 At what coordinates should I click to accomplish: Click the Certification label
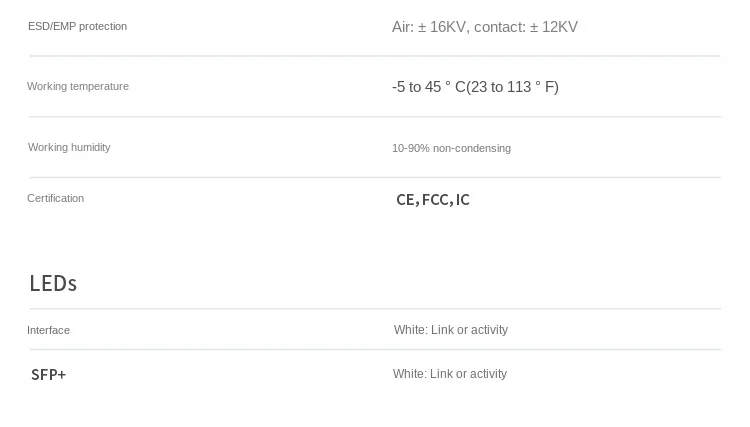click(55, 198)
